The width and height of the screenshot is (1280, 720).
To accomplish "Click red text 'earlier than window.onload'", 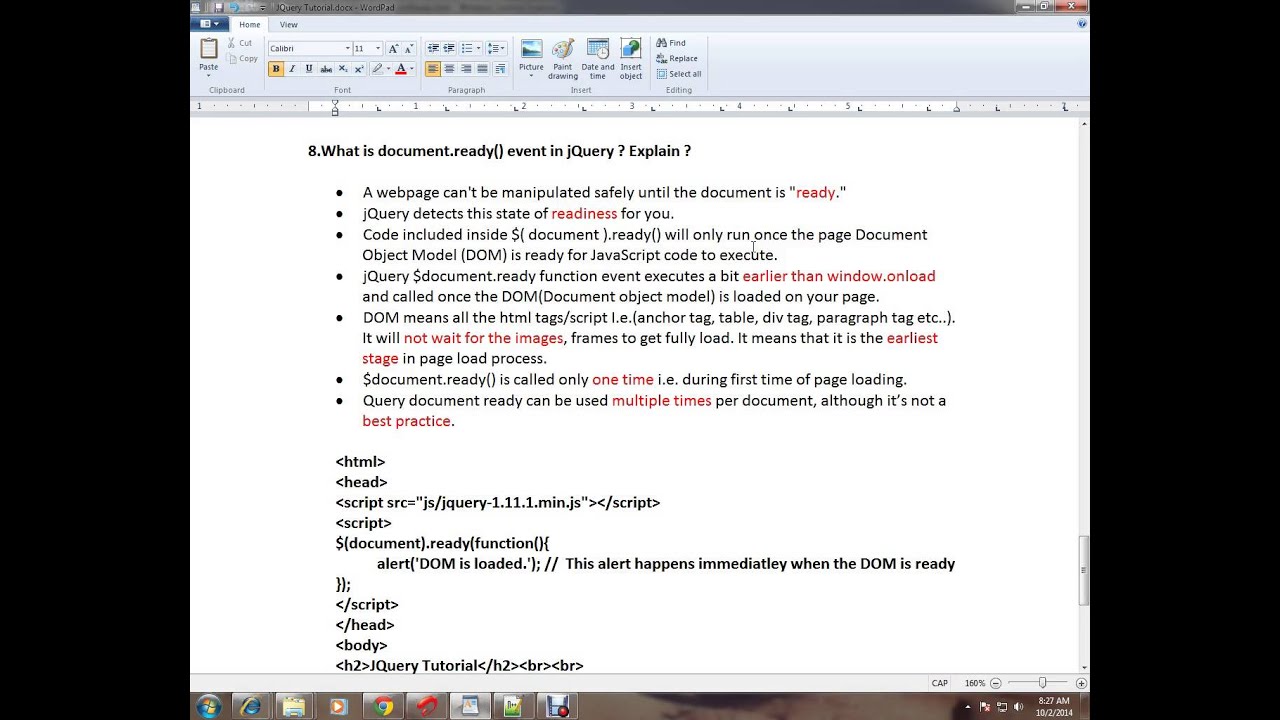I will pos(839,276).
